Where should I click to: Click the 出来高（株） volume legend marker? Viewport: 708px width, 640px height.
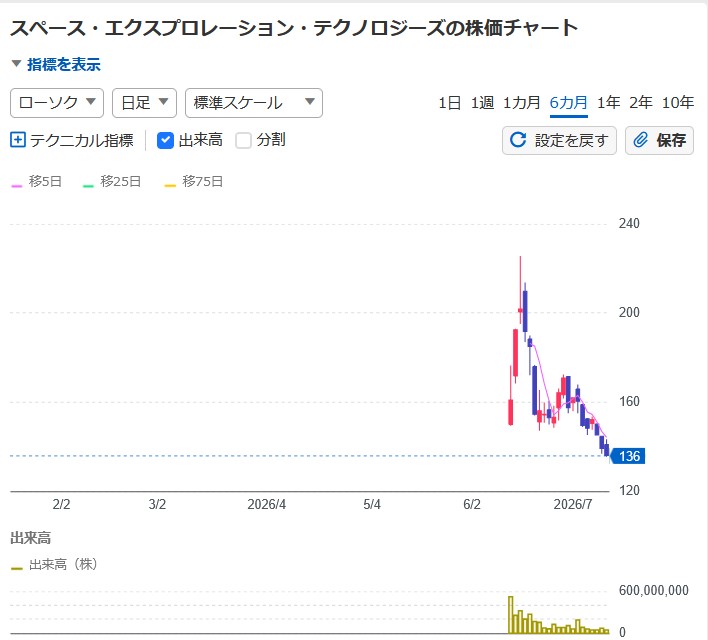coord(17,568)
